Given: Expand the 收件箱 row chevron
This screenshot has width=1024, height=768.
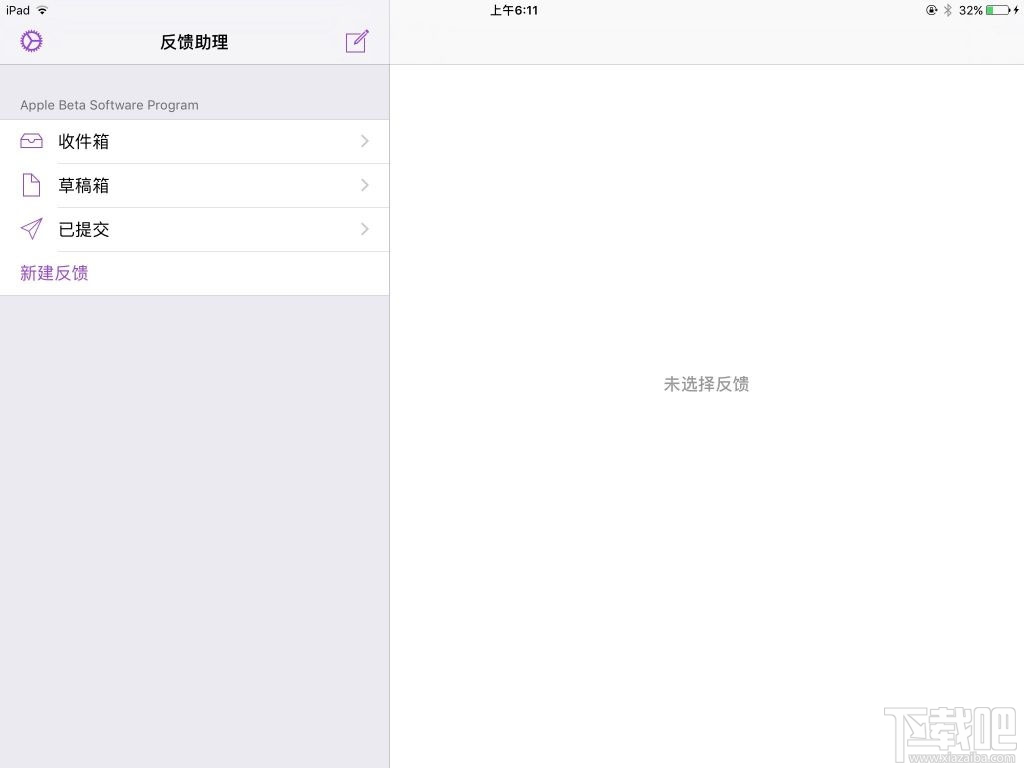Looking at the screenshot, I should coord(364,141).
